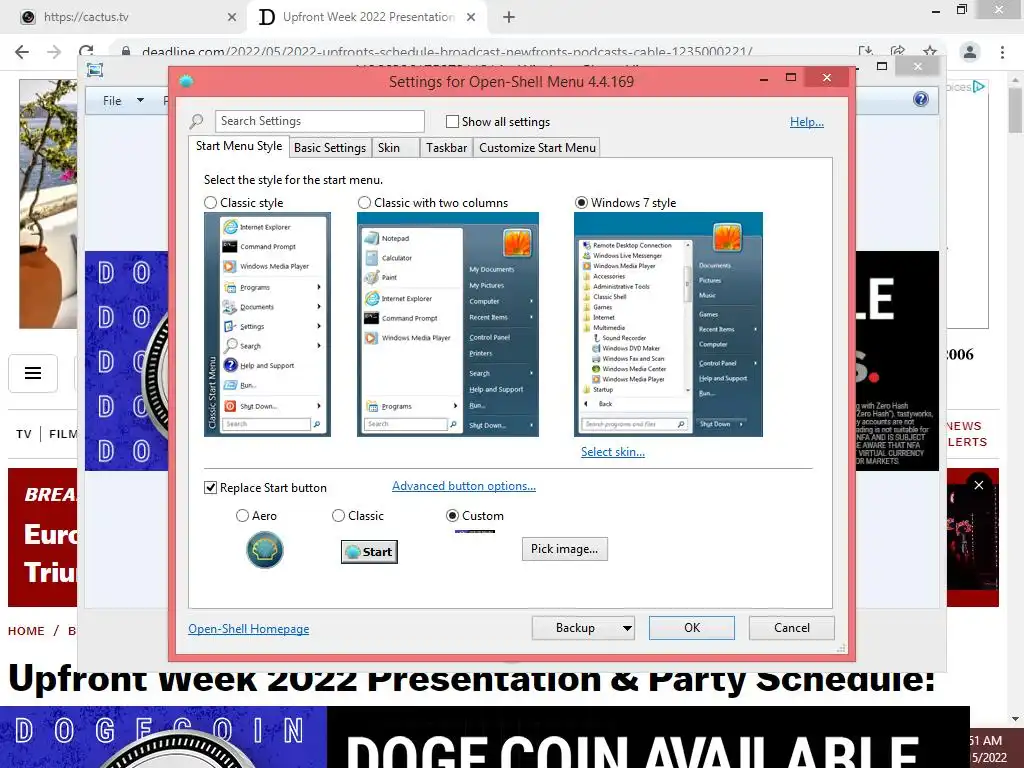Screen dimensions: 1024x768
Task: Click Chrome's forward navigation arrow
Action: 54,52
